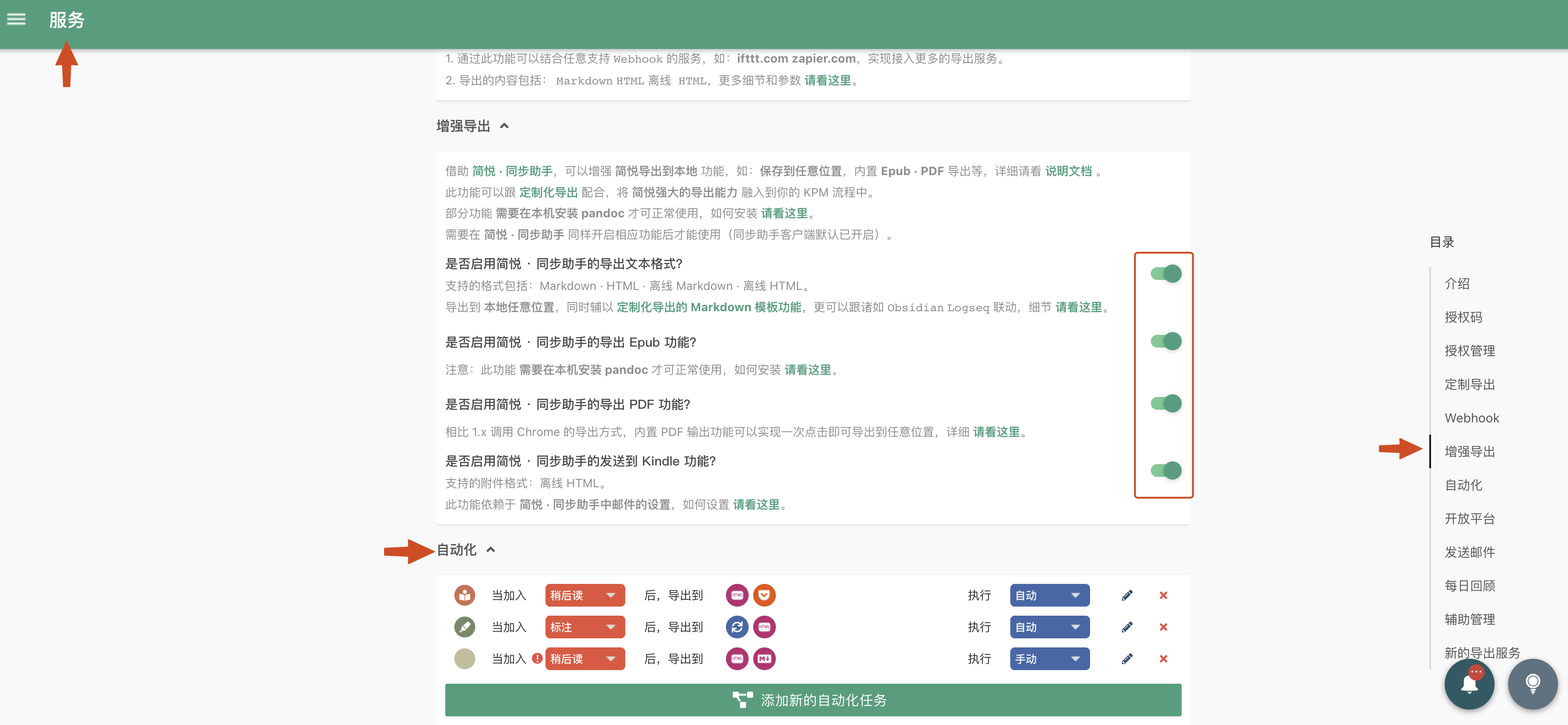Jump to 授权码 in the table of contents
Screen dimensions: 1568x725
[1463, 317]
